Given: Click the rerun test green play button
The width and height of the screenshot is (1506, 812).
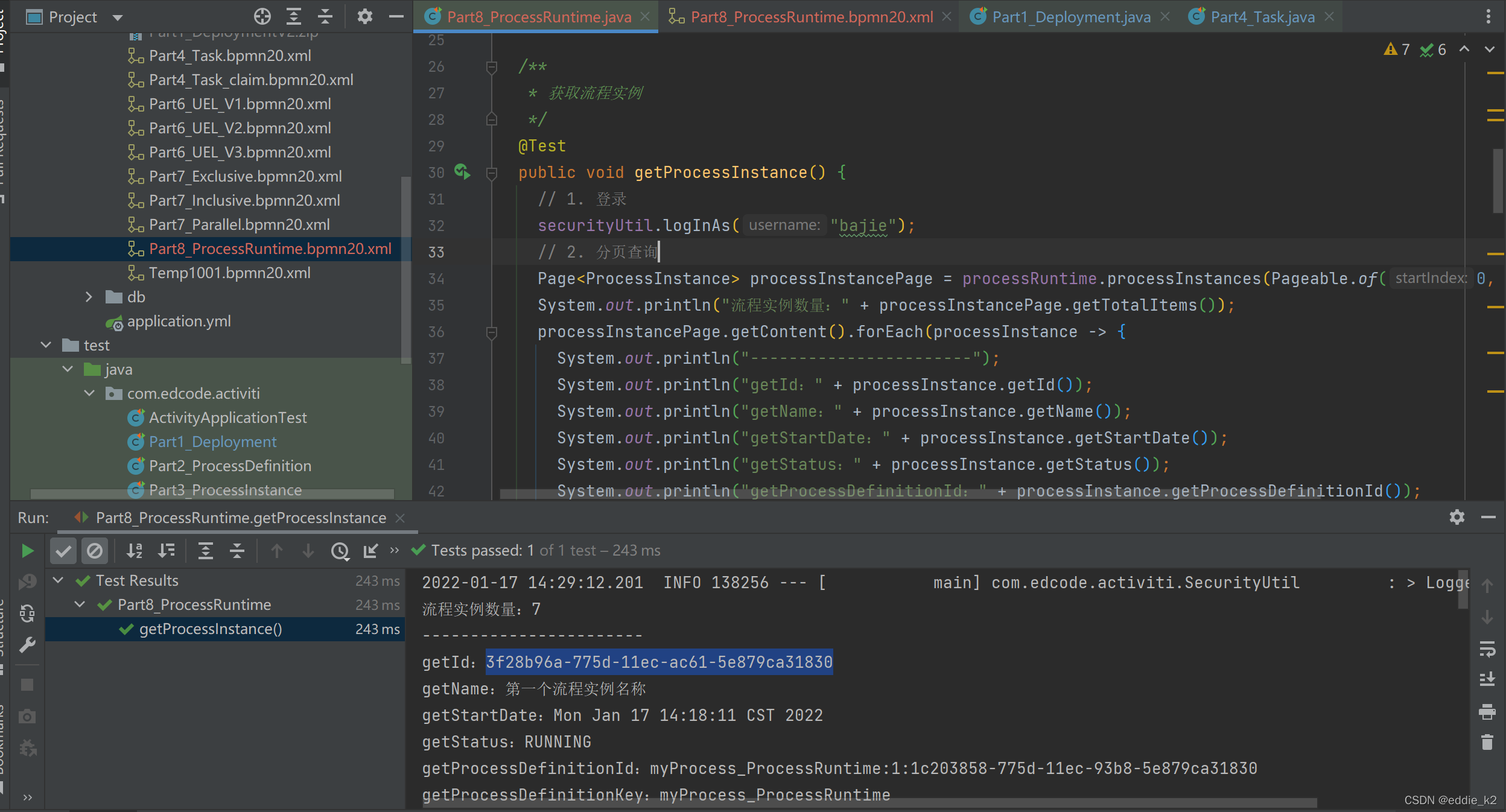Looking at the screenshot, I should 27,551.
